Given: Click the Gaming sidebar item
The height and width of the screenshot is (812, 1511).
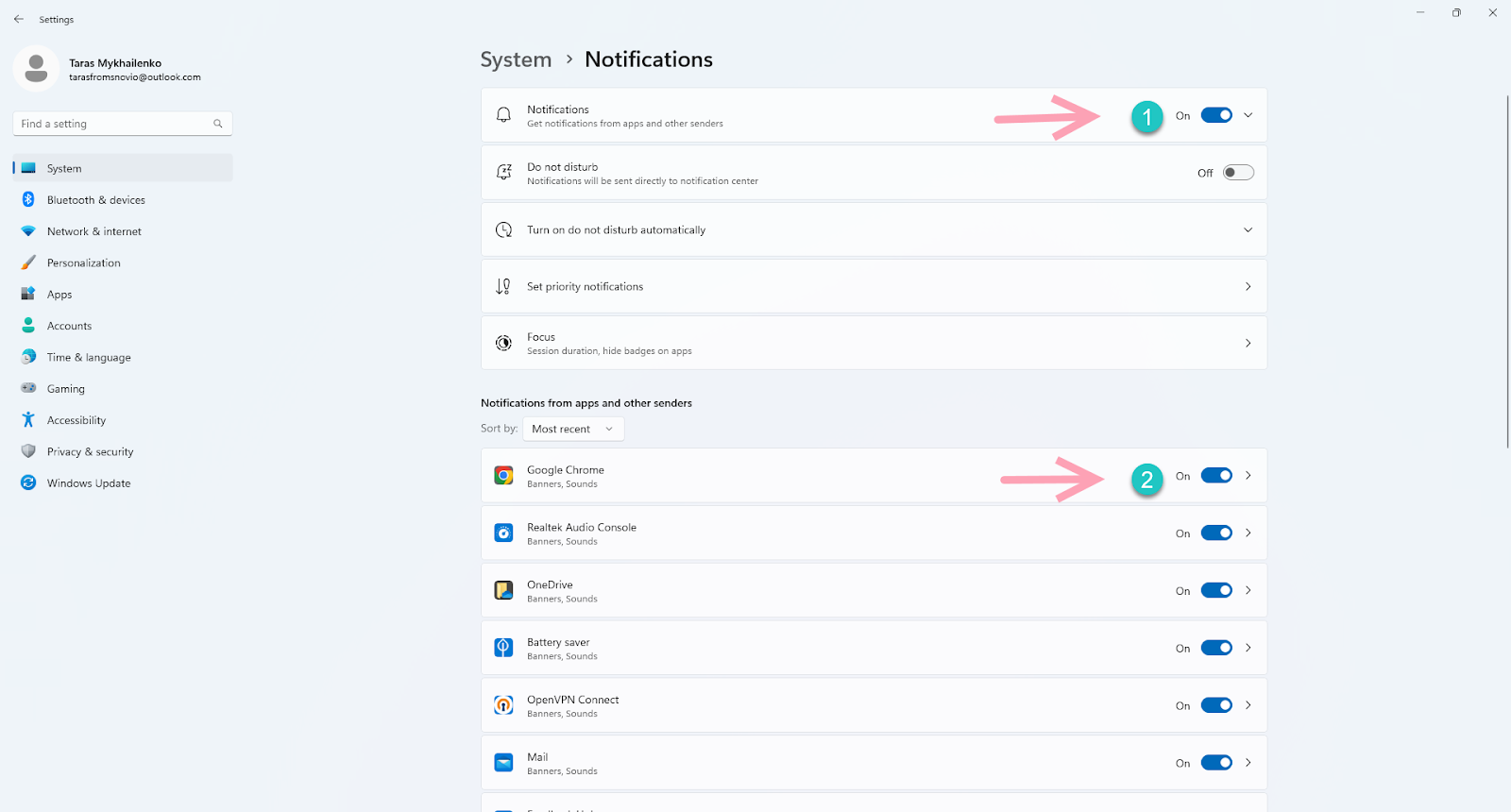Looking at the screenshot, I should (123, 388).
